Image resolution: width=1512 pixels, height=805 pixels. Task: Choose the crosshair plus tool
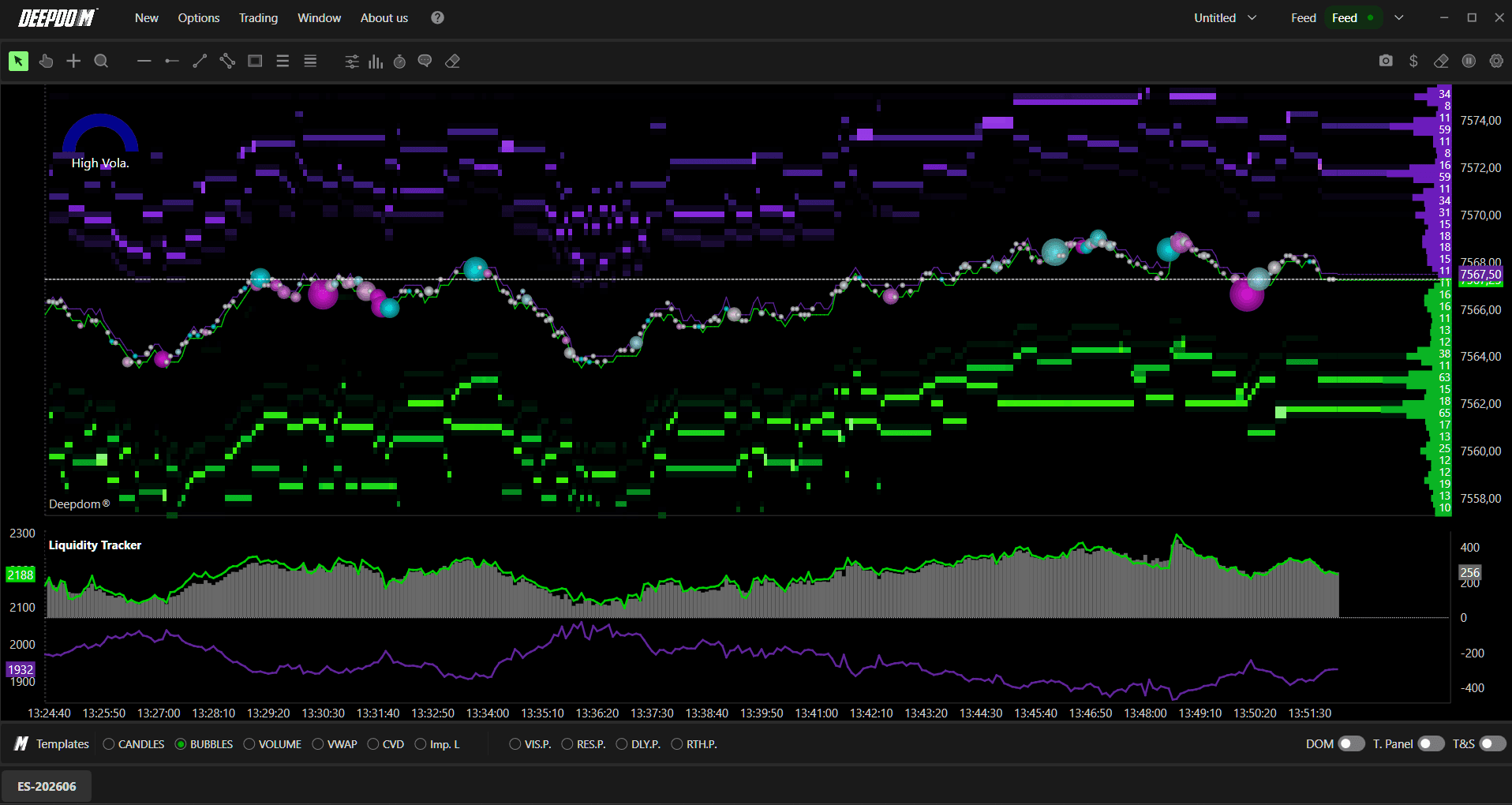tap(73, 61)
